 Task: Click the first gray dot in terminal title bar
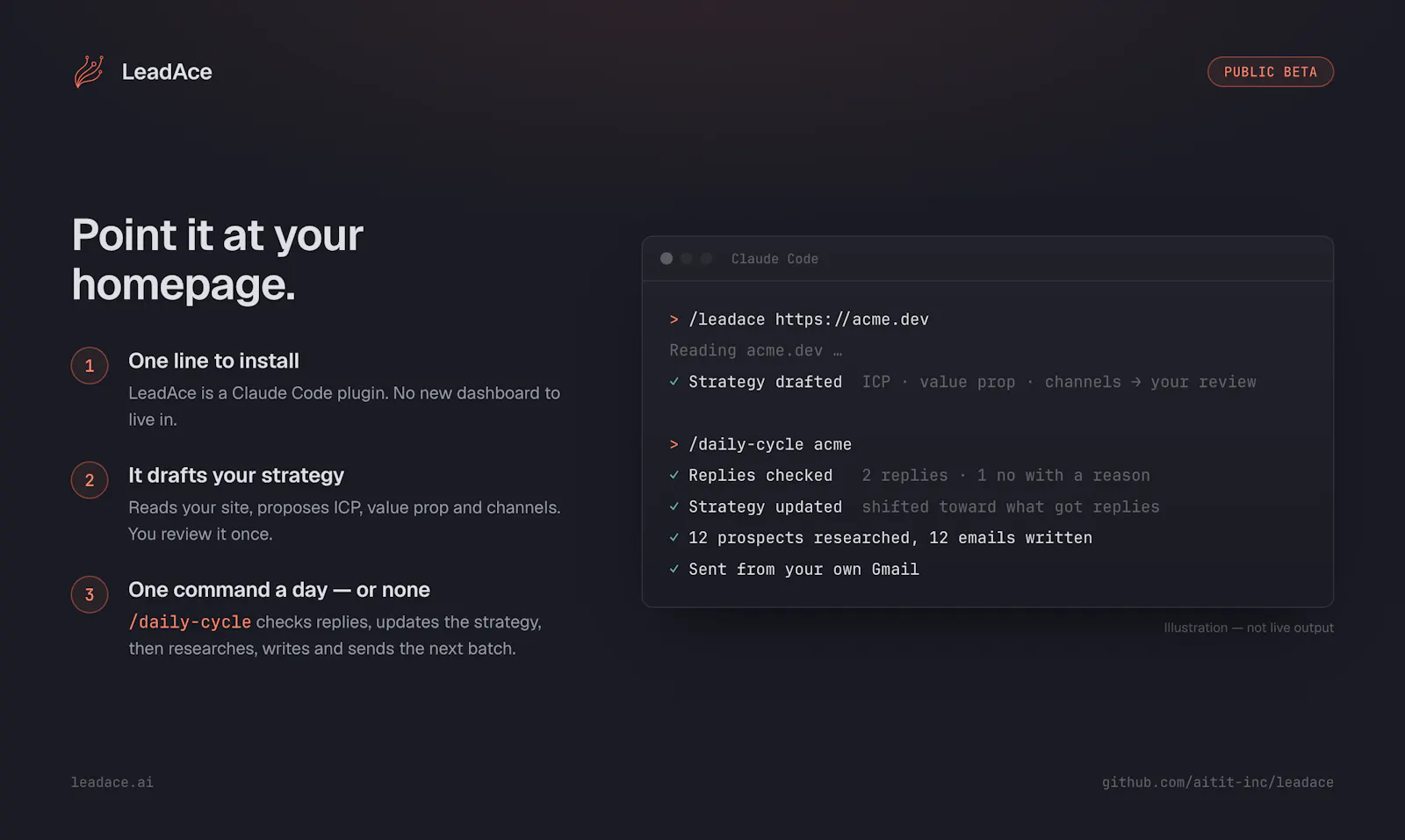tap(666, 259)
